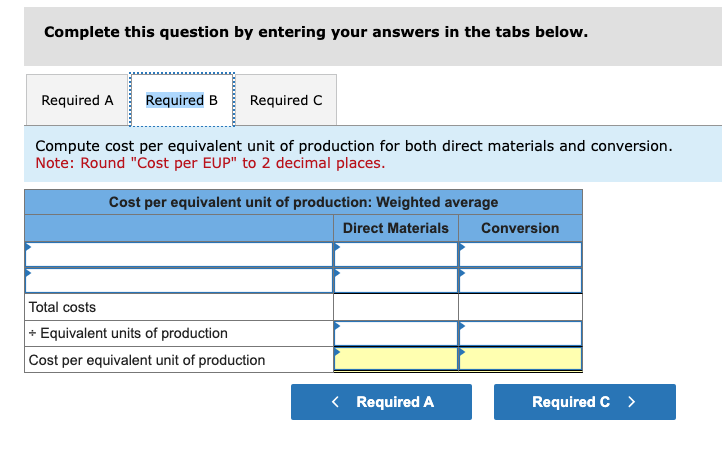Screen dimensions: 722x475
Task: Click first row Direct Materials input cell
Action: tap(396, 255)
